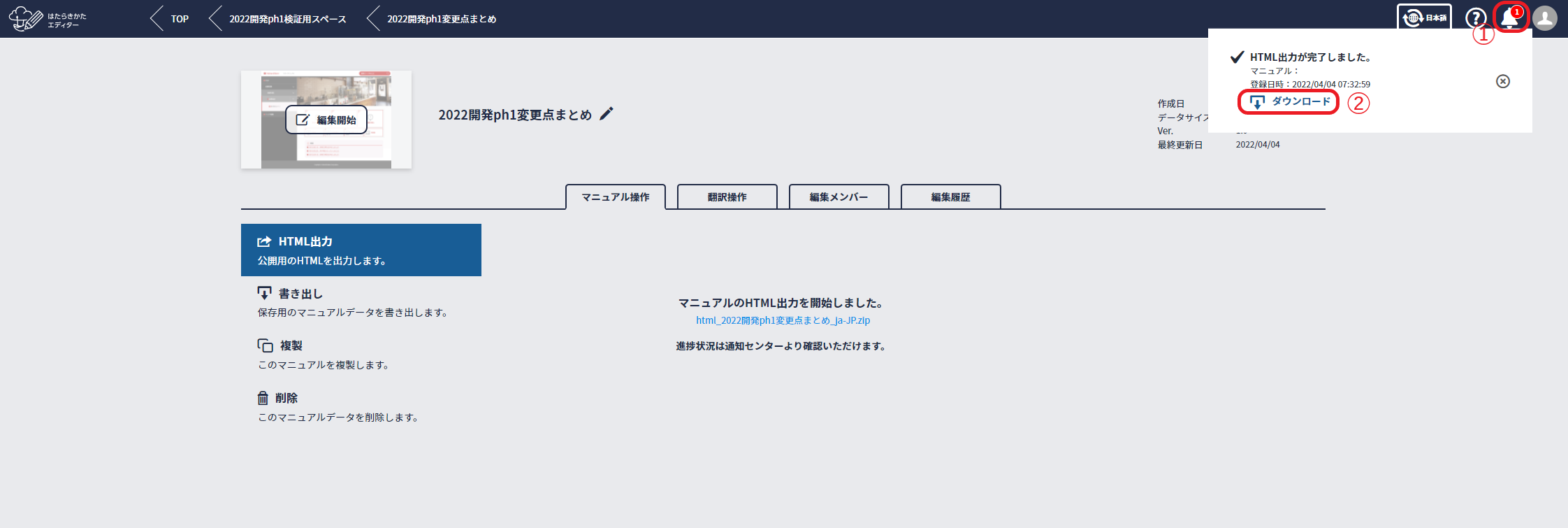
Task: Go back to TOP breadcrumb
Action: (180, 19)
